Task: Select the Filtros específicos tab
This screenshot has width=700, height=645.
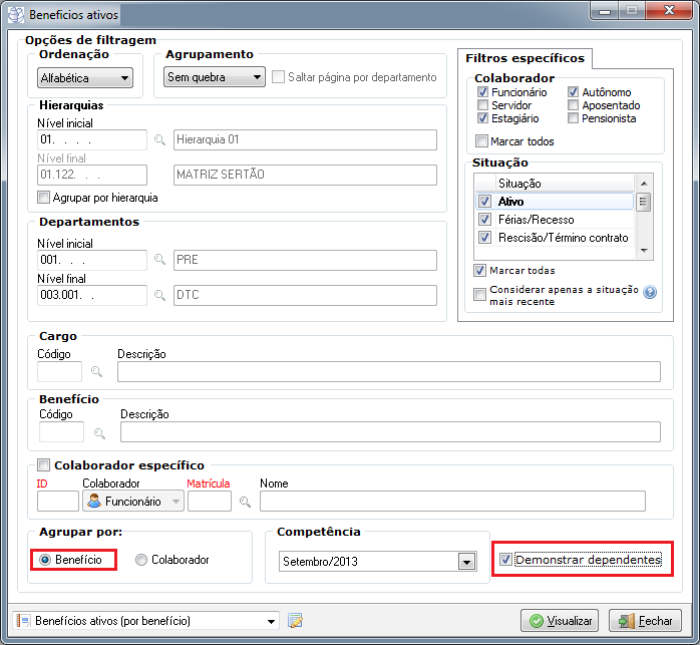Action: pyautogui.click(x=524, y=58)
